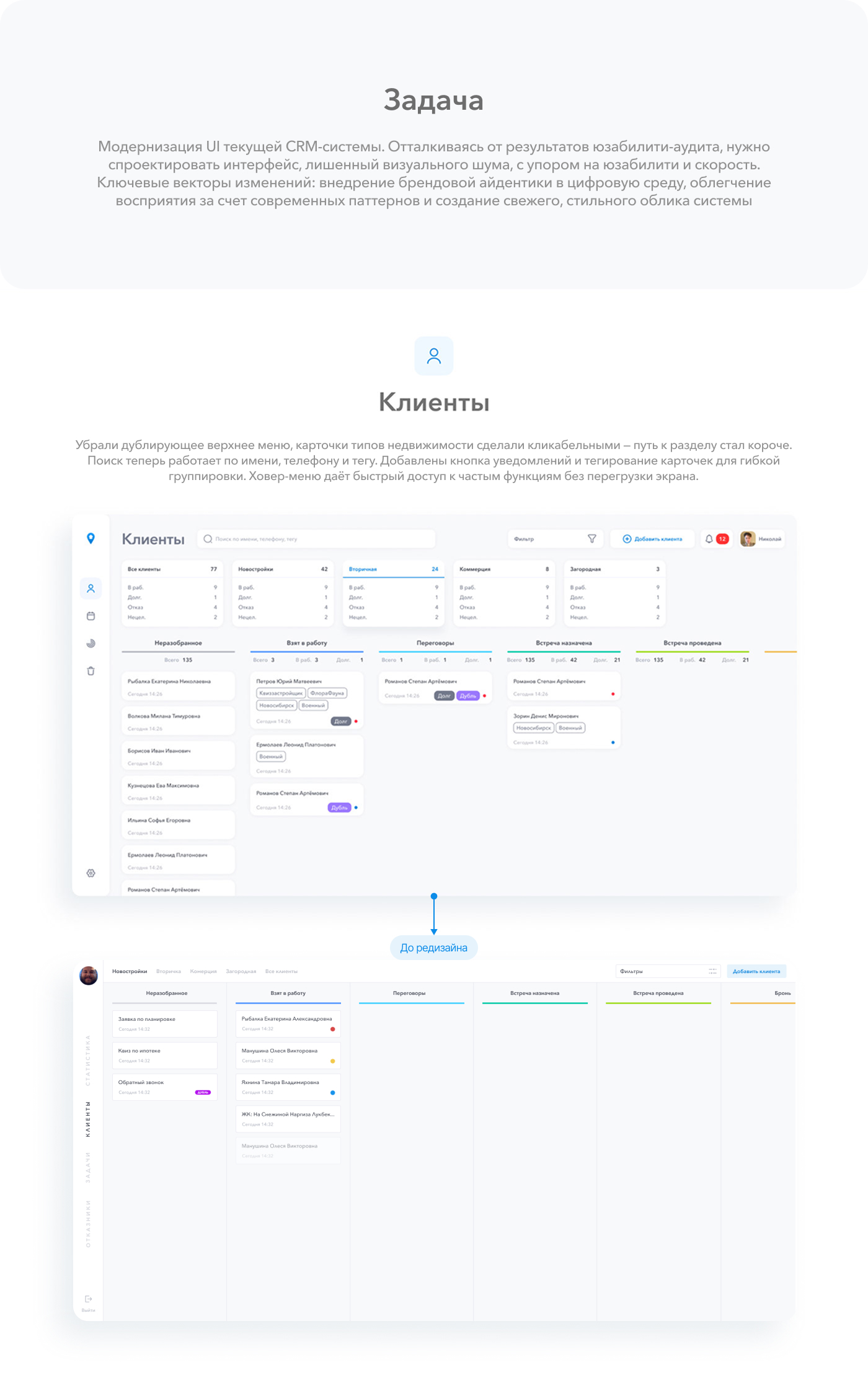Open Статистика vertical menu in old sidebar
The image size is (868, 1388).
88,1061
